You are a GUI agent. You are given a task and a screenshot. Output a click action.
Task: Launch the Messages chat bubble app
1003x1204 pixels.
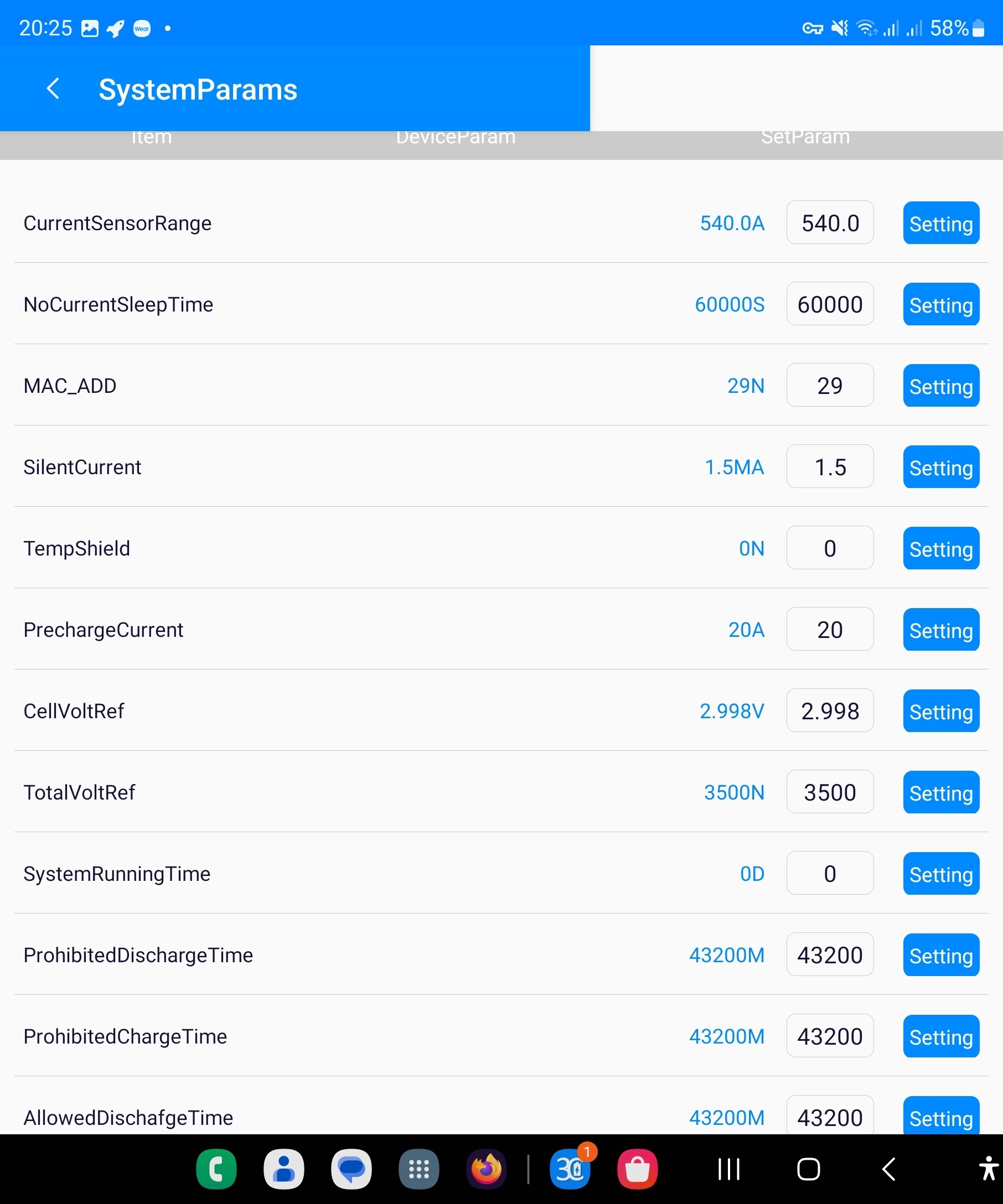pos(351,1169)
